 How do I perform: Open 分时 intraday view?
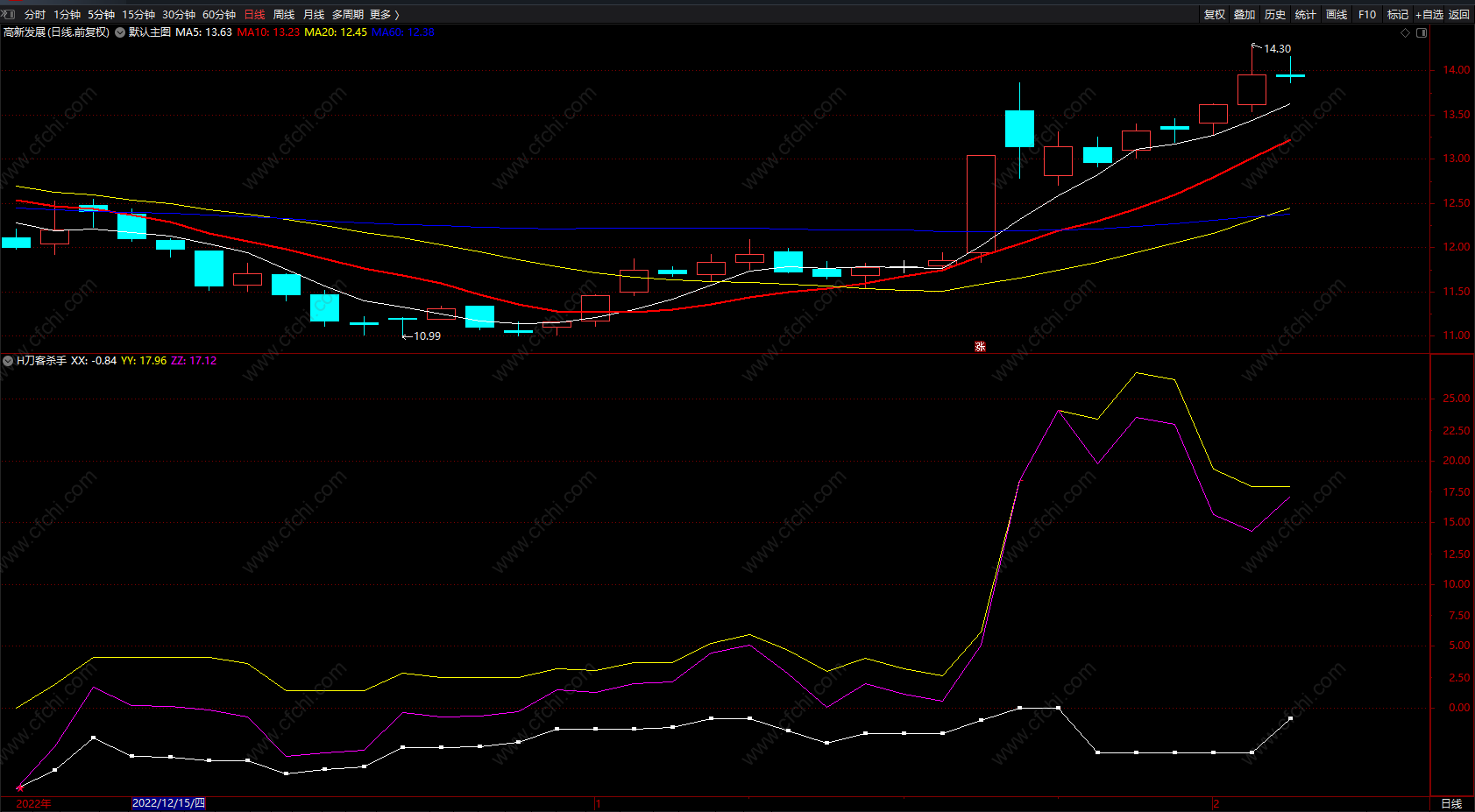[35, 15]
